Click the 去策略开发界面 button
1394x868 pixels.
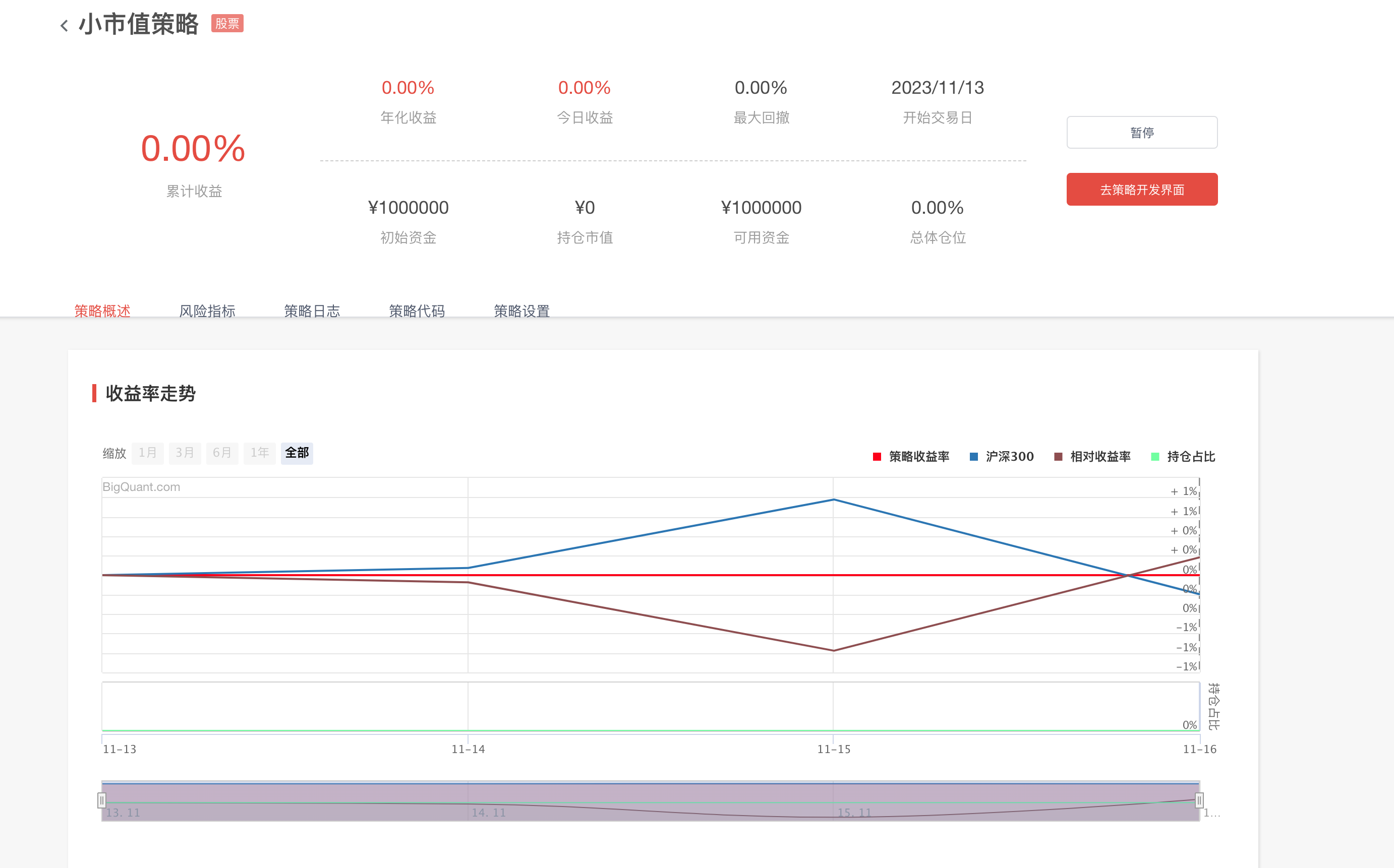point(1141,190)
